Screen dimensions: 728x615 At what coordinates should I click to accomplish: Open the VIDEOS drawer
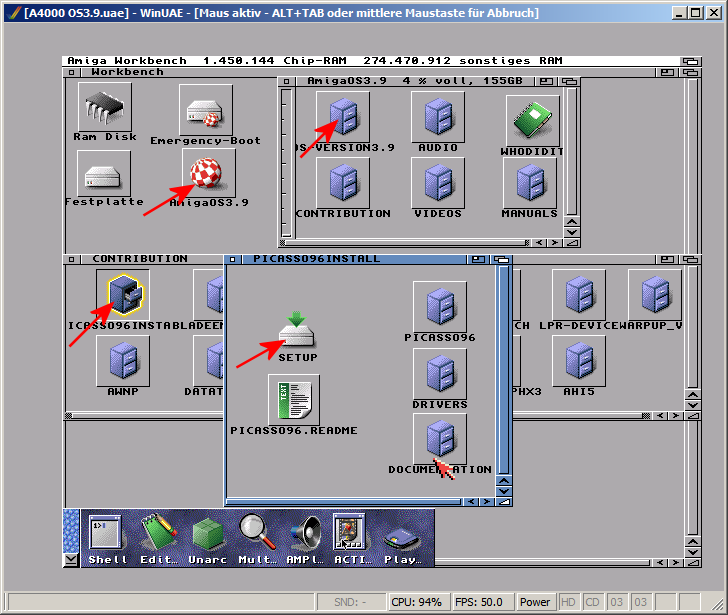pos(438,183)
